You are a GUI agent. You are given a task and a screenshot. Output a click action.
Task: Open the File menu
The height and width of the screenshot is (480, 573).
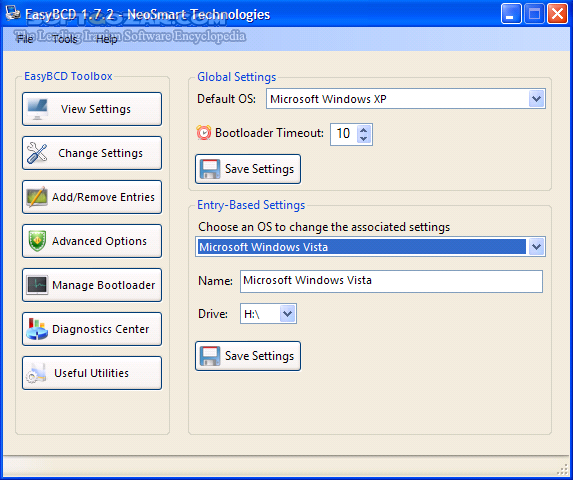pyautogui.click(x=25, y=39)
